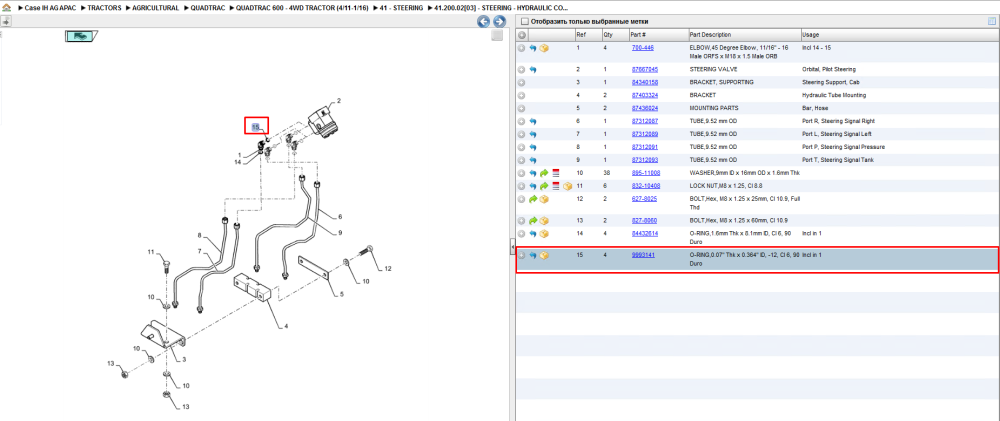The width and height of the screenshot is (1000, 421).
Task: Select callout 12 in the diagram
Action: coord(386,269)
